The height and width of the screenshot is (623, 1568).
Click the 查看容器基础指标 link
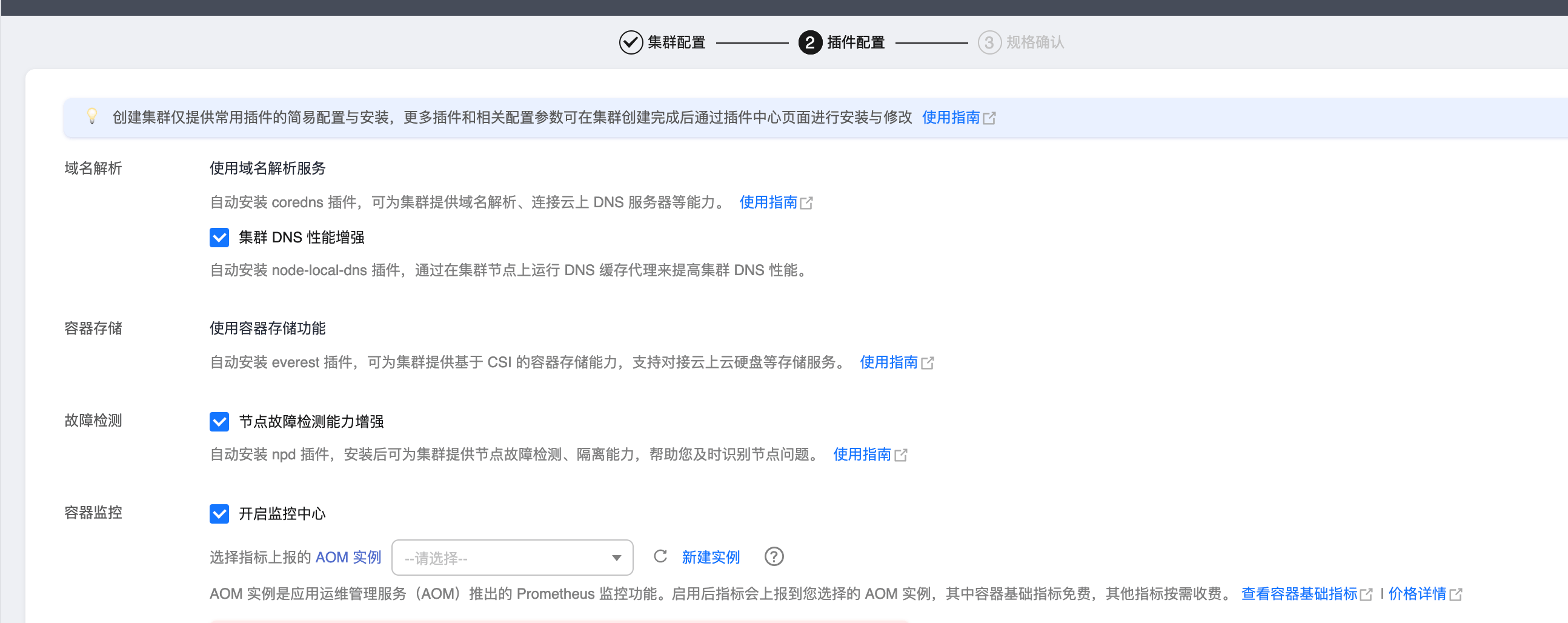[1298, 593]
